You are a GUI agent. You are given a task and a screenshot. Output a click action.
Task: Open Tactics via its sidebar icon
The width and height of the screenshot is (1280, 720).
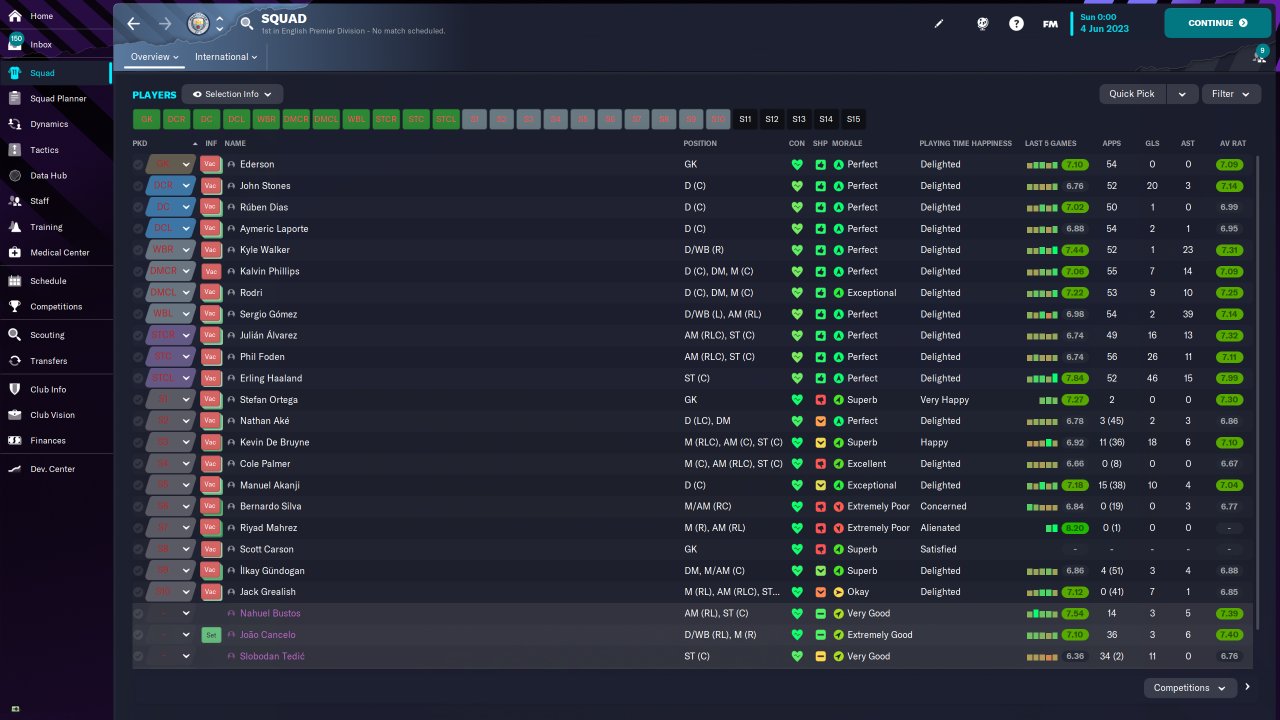pyautogui.click(x=15, y=150)
